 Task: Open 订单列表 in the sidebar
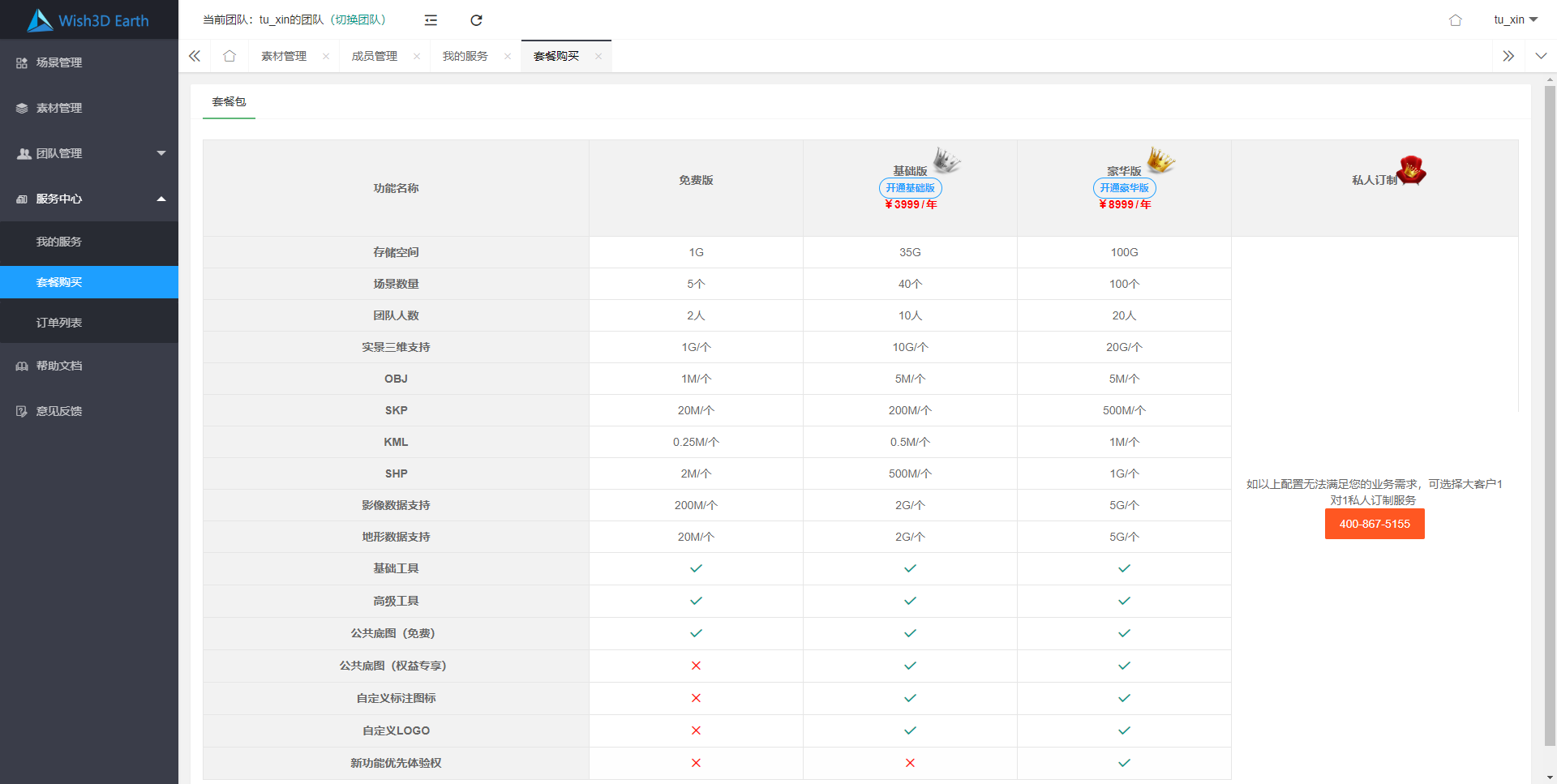click(x=59, y=323)
